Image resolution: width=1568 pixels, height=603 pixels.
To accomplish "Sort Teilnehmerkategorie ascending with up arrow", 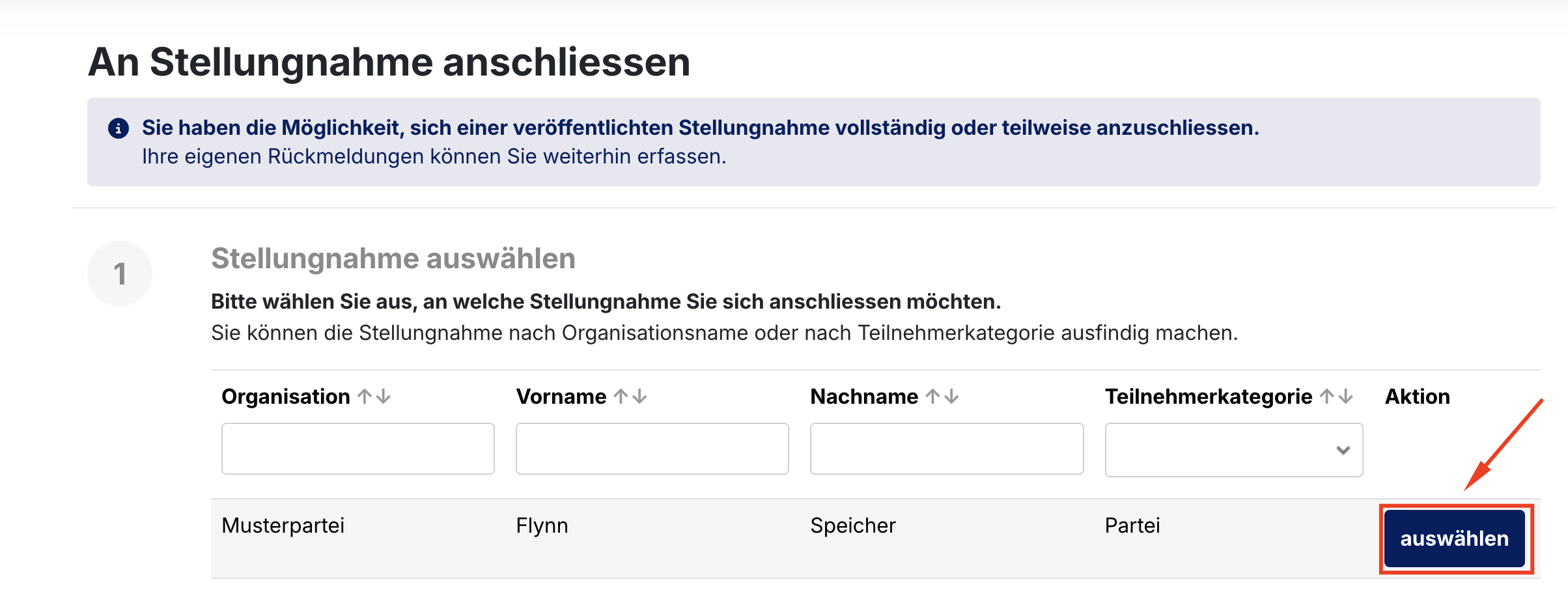I will [x=1327, y=396].
